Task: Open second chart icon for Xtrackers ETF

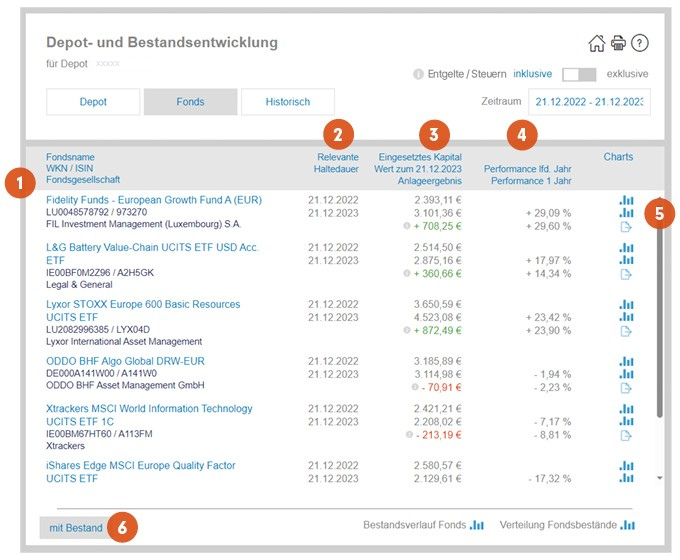Action: click(x=626, y=421)
